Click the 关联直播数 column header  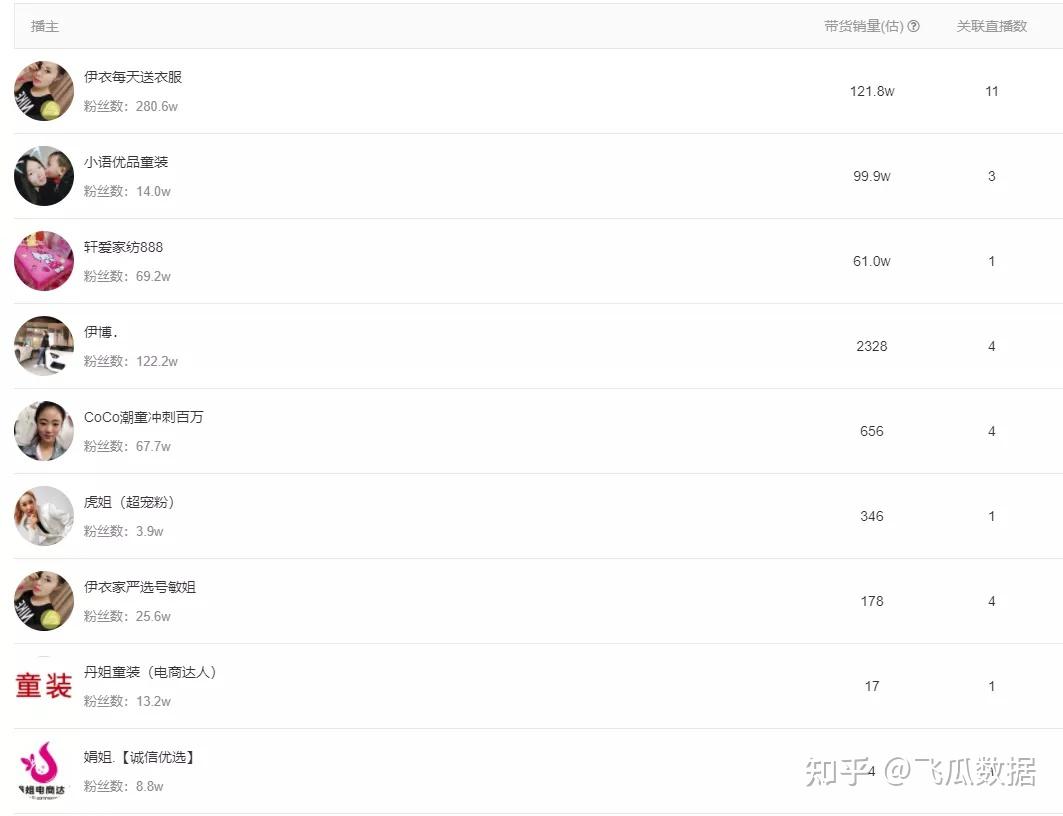click(991, 27)
